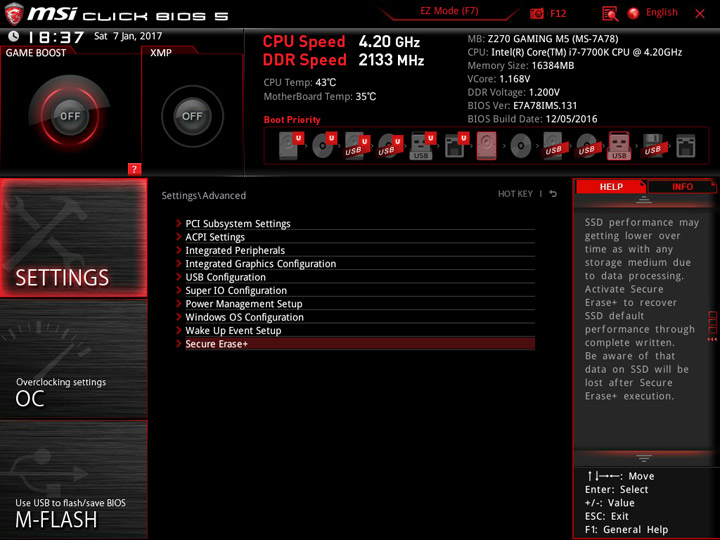Select the UEFI CD/DVD boot device
Viewport: 720px width, 540px height.
coord(324,146)
